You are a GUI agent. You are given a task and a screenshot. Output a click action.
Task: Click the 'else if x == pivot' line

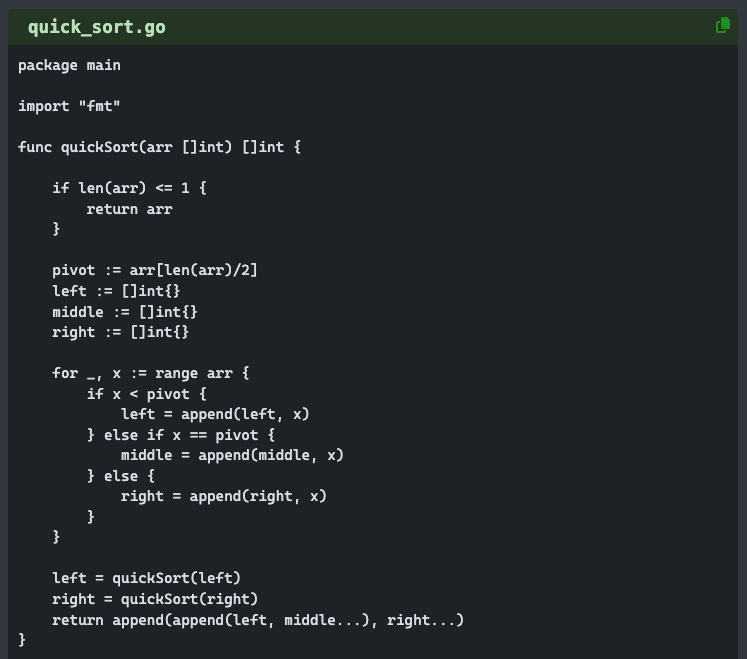[x=181, y=435]
